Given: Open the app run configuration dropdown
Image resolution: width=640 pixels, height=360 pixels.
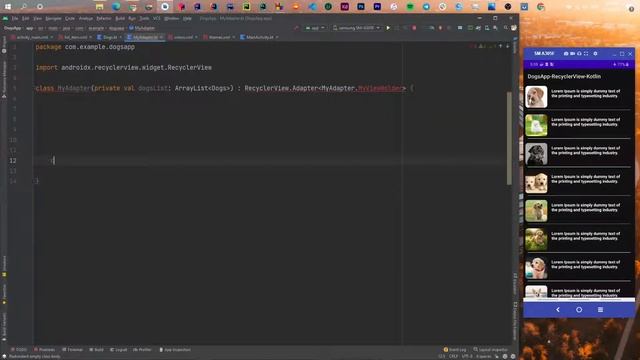Looking at the screenshot, I should pyautogui.click(x=315, y=28).
